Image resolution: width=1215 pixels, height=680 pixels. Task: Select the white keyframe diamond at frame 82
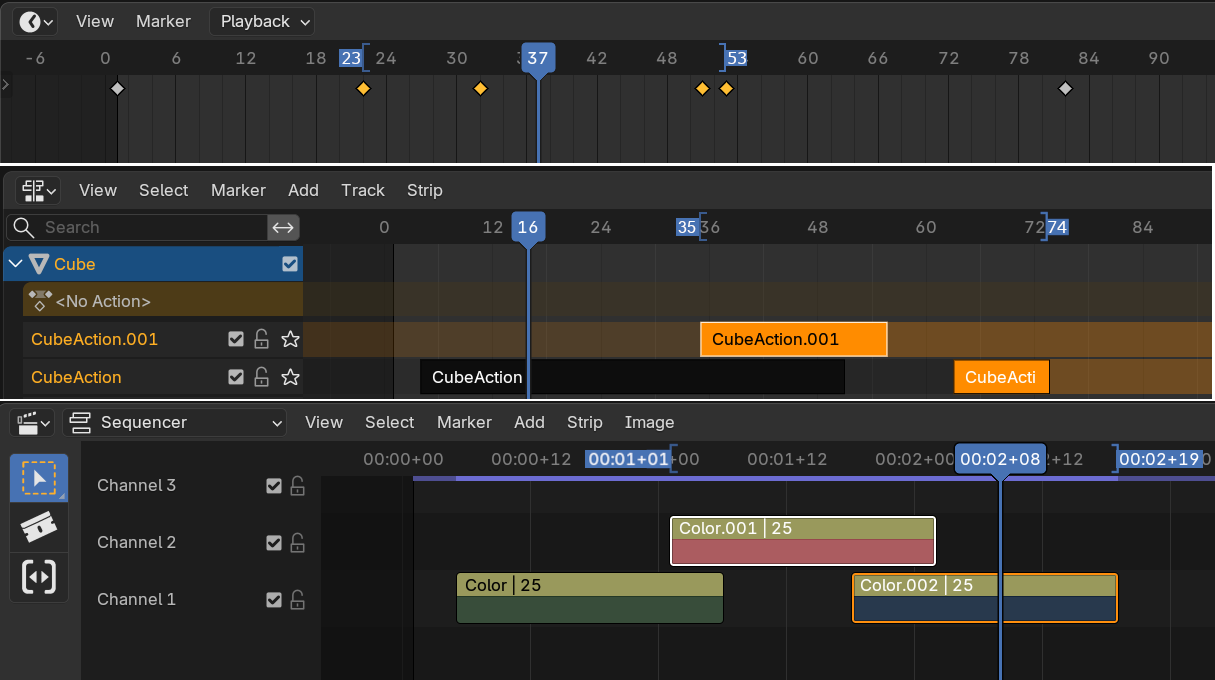1065,89
